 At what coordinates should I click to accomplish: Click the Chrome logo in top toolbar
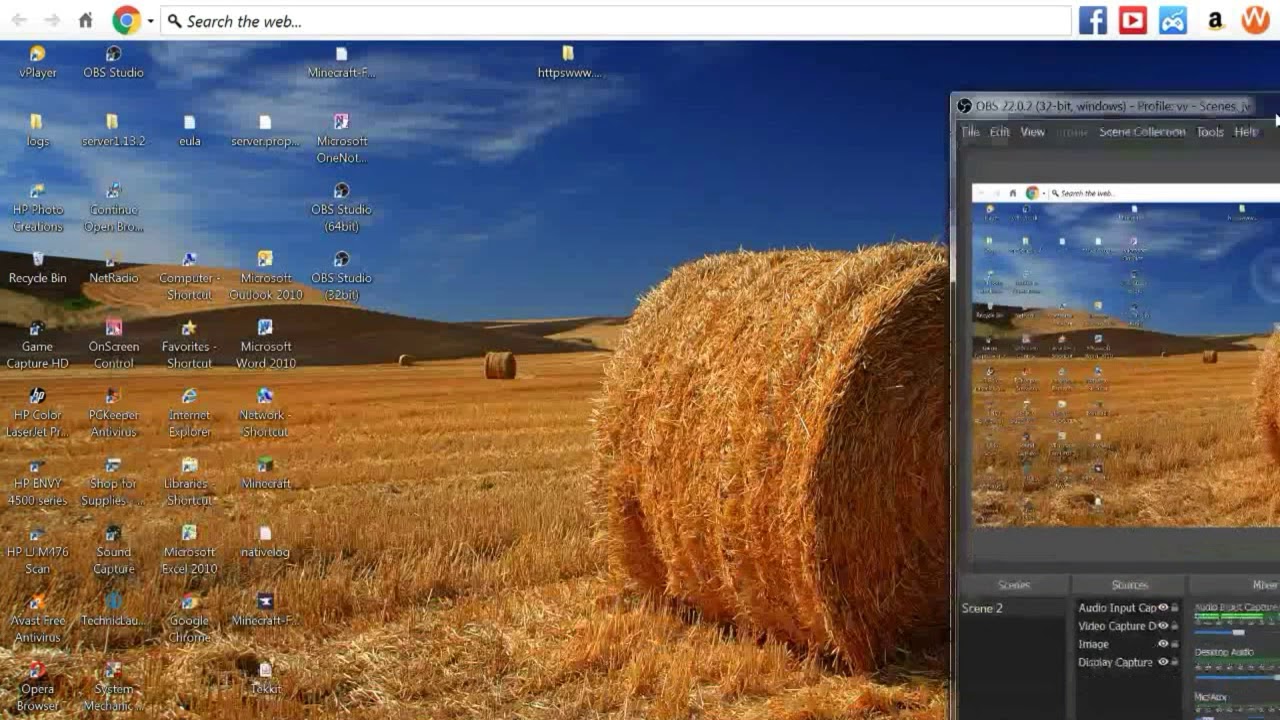pos(127,20)
